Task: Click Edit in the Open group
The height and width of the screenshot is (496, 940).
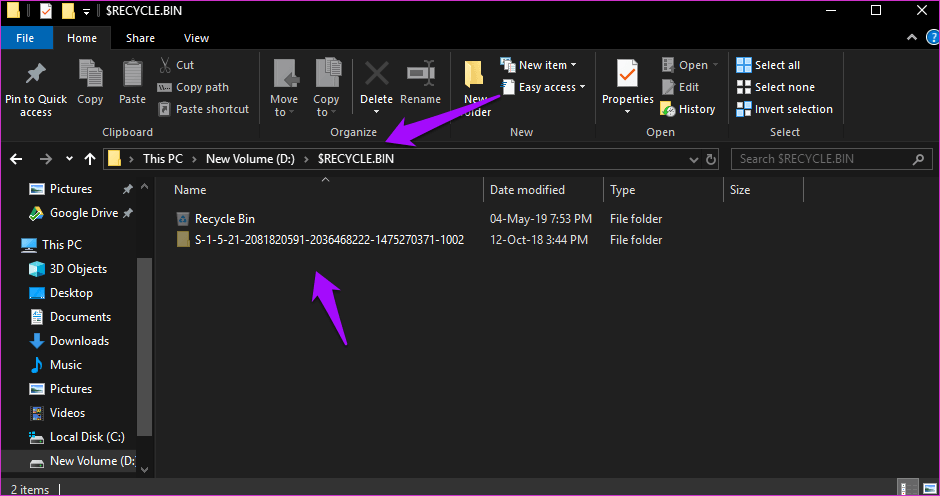Action: (680, 87)
